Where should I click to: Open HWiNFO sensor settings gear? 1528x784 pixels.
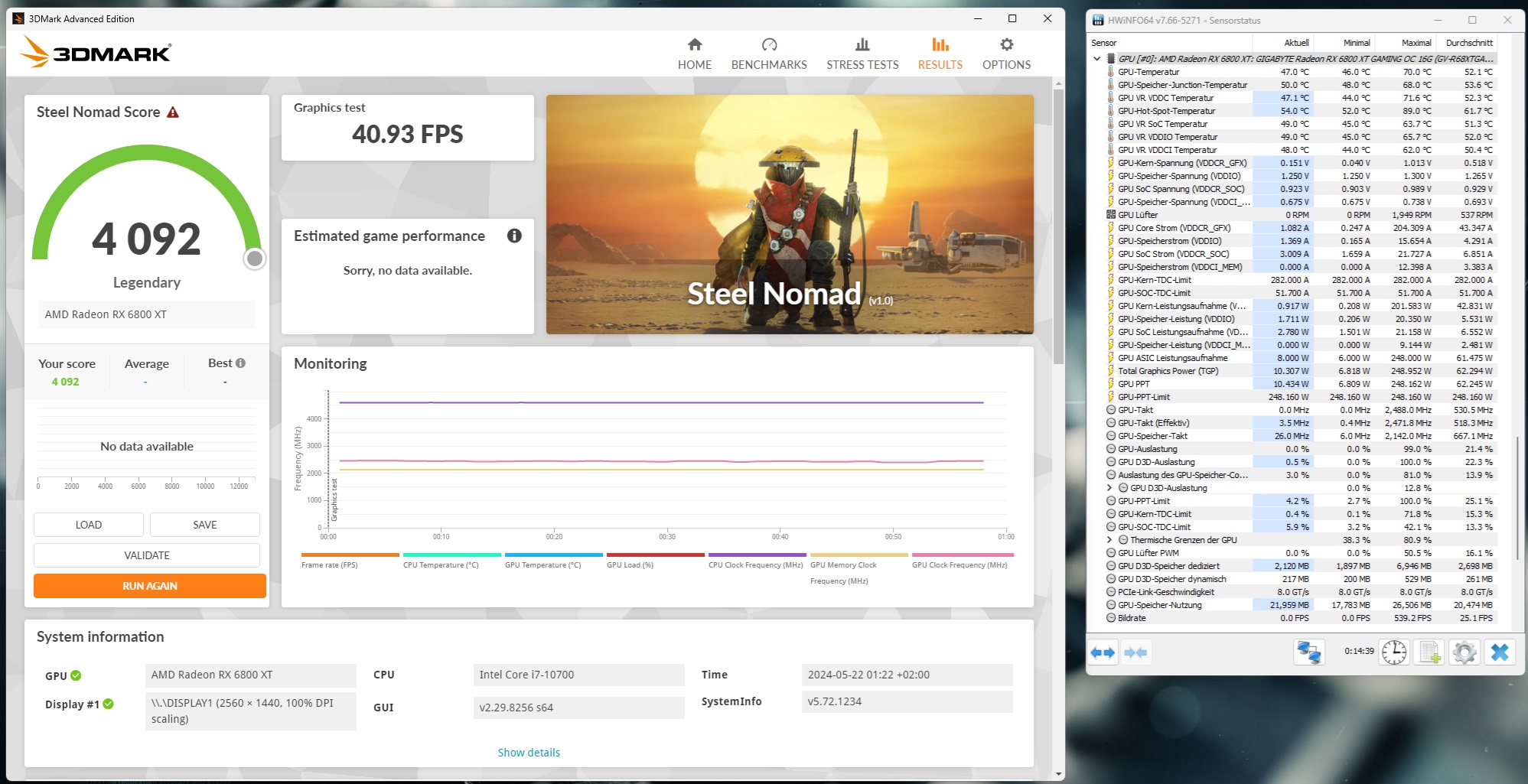click(x=1464, y=652)
